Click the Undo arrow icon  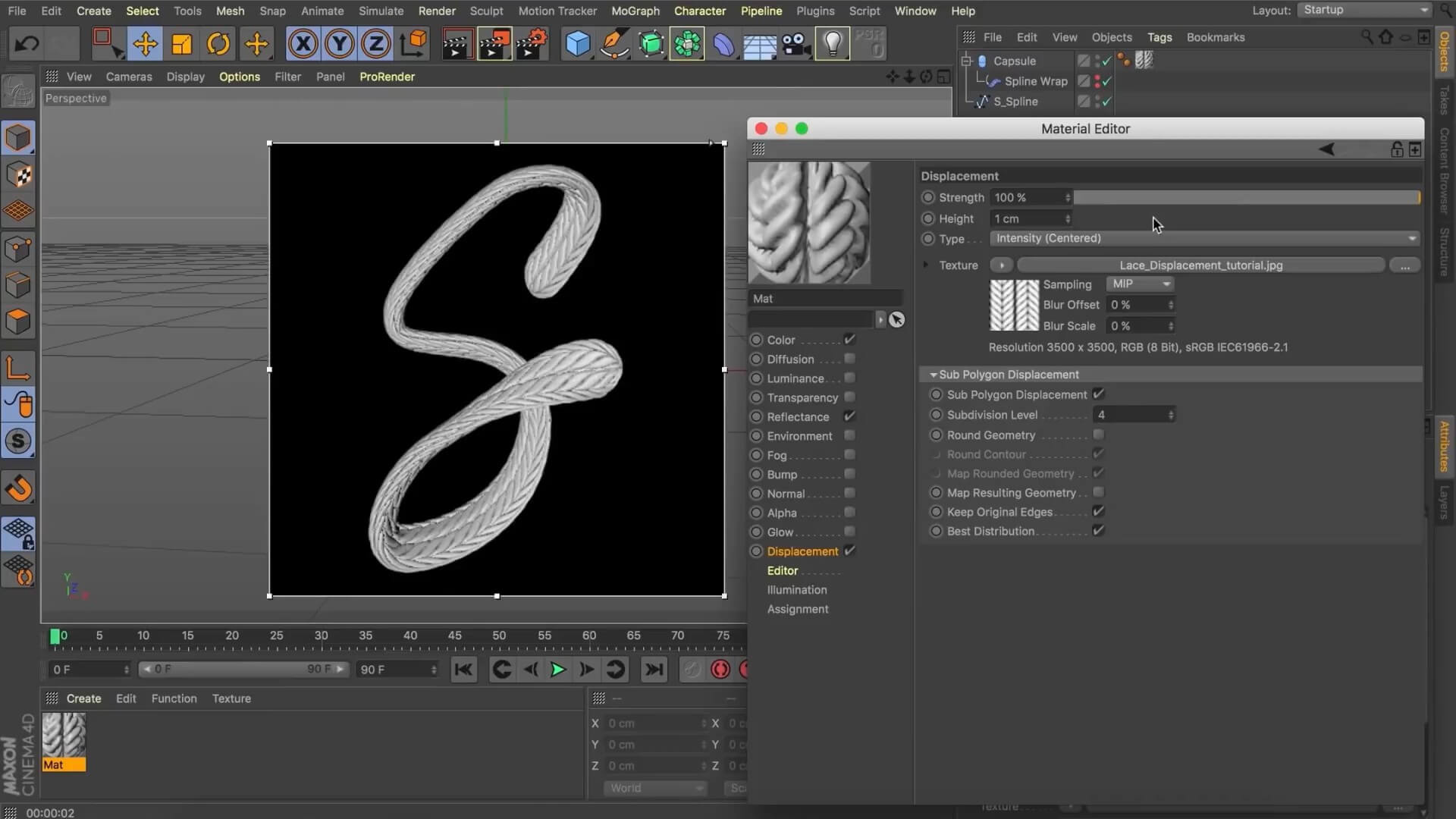pyautogui.click(x=27, y=44)
